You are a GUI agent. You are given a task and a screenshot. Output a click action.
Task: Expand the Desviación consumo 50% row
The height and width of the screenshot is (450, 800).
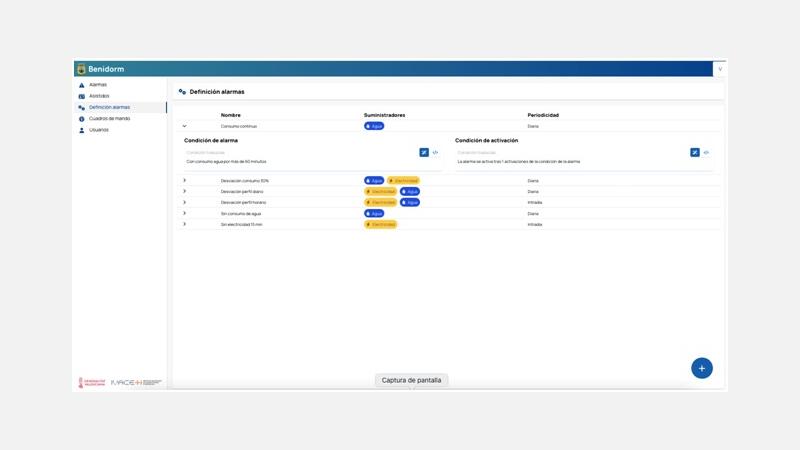click(185, 180)
